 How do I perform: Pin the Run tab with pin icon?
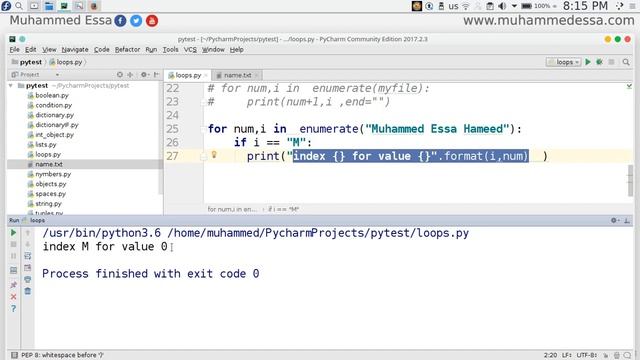point(13,284)
